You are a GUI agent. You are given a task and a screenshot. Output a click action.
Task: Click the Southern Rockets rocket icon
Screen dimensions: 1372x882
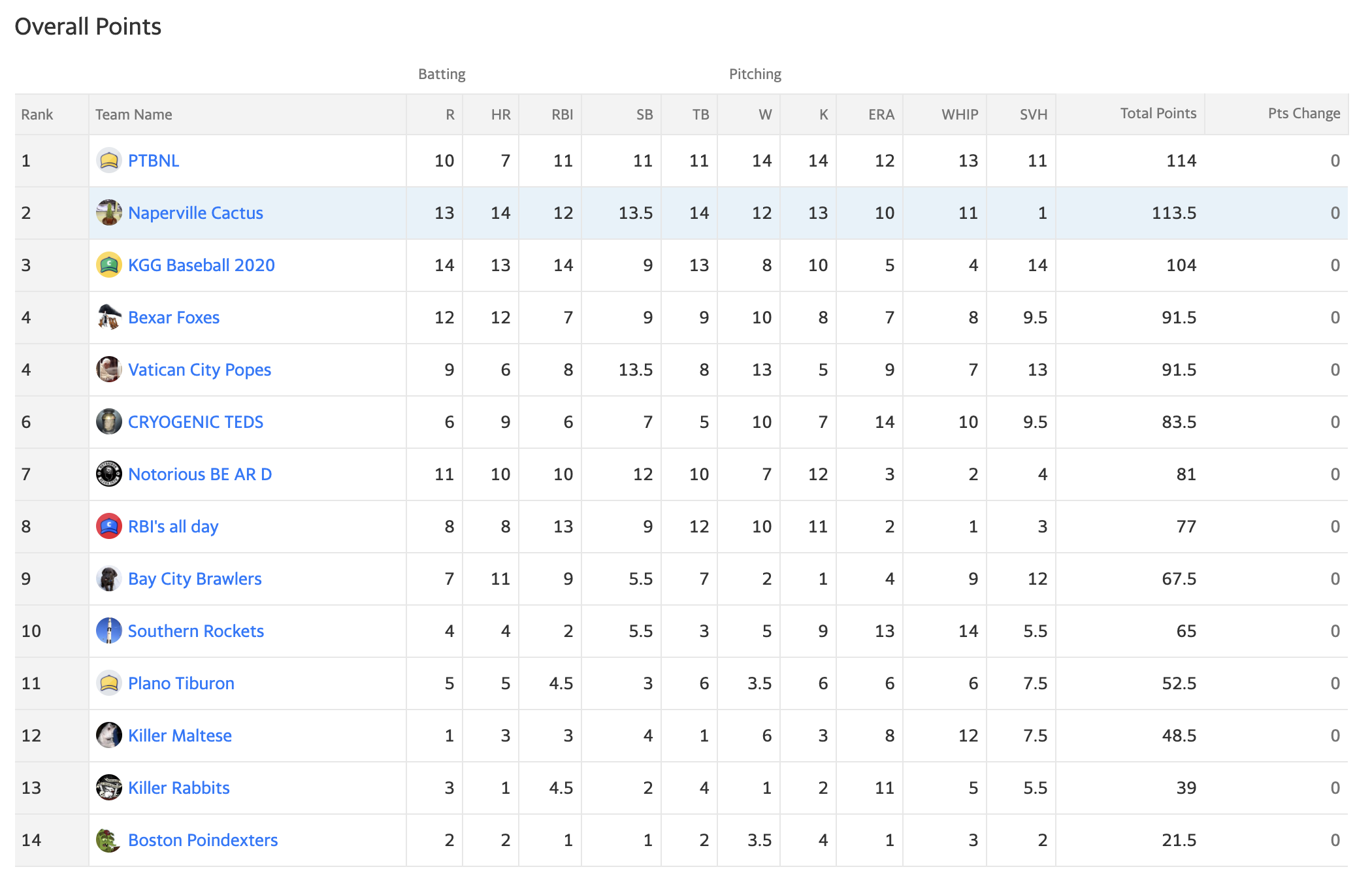point(109,630)
